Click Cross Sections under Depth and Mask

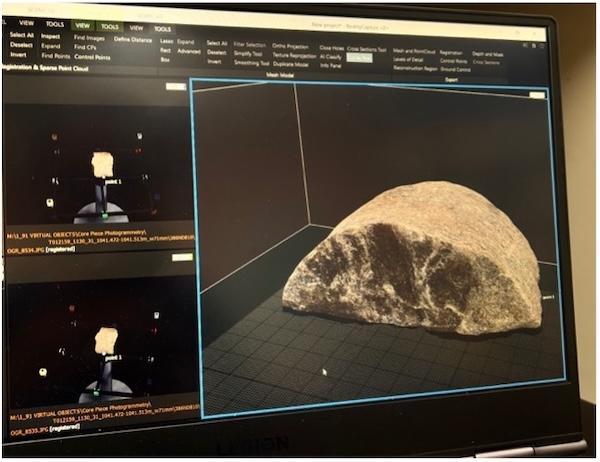coord(486,62)
